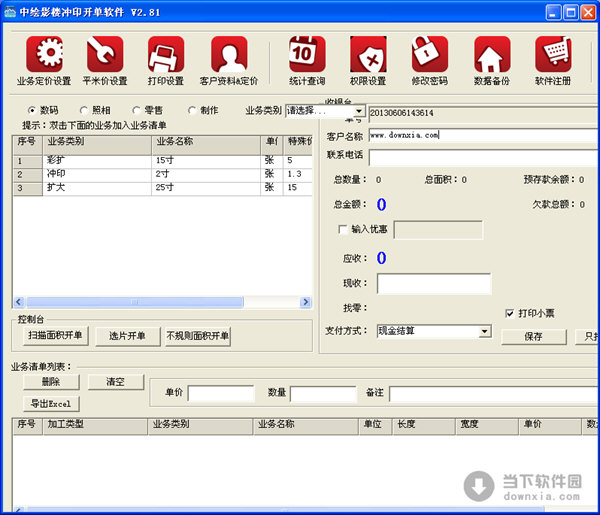Viewport: 600px width, 515px height.
Task: Expand the 业务类别 dropdown
Action: [x=359, y=110]
